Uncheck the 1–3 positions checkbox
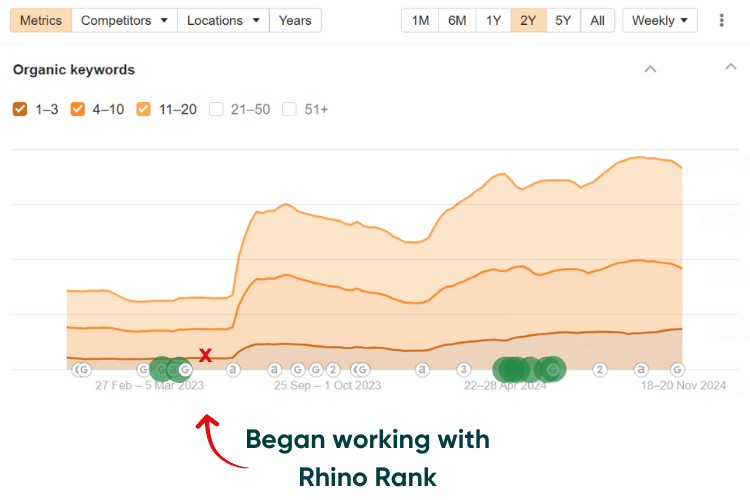 point(20,109)
